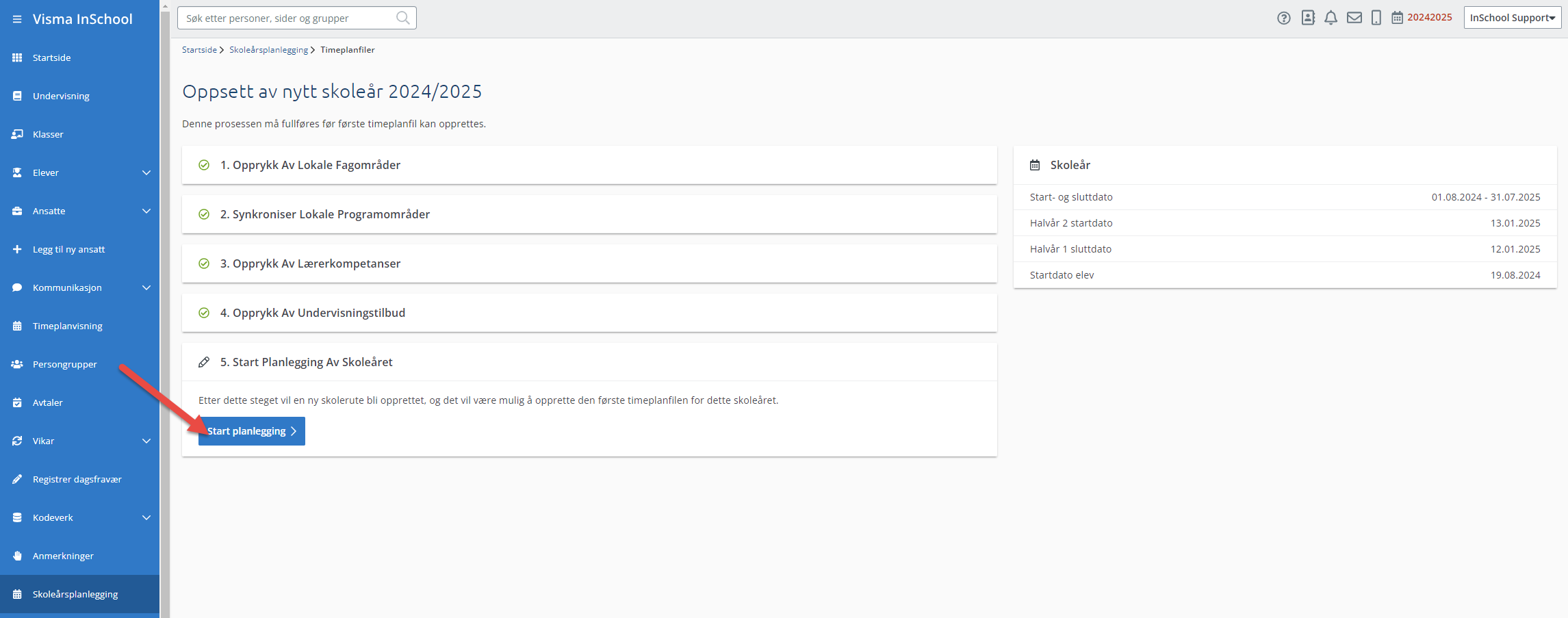Open the hamburger menu icon

17,19
